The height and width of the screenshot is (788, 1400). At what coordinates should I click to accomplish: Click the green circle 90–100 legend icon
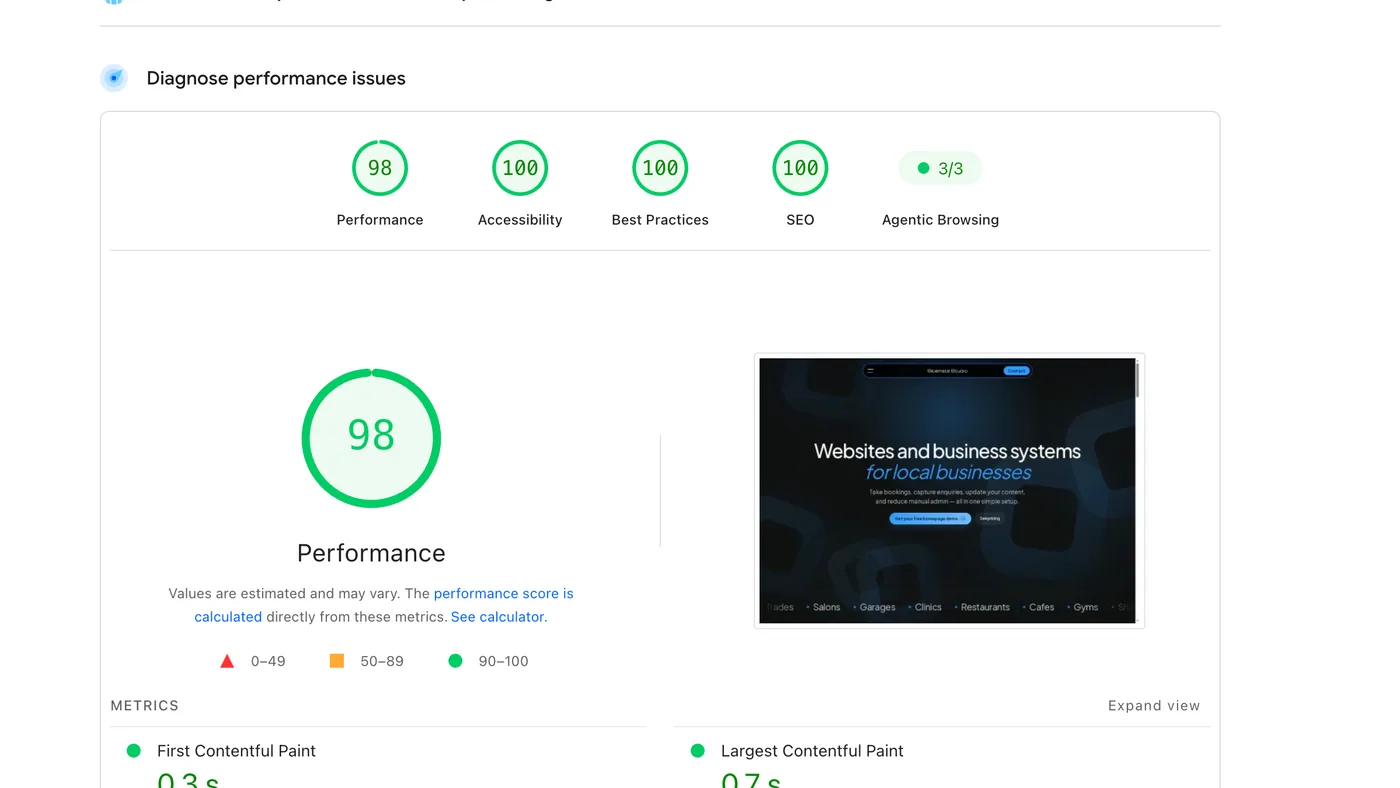click(x=455, y=661)
